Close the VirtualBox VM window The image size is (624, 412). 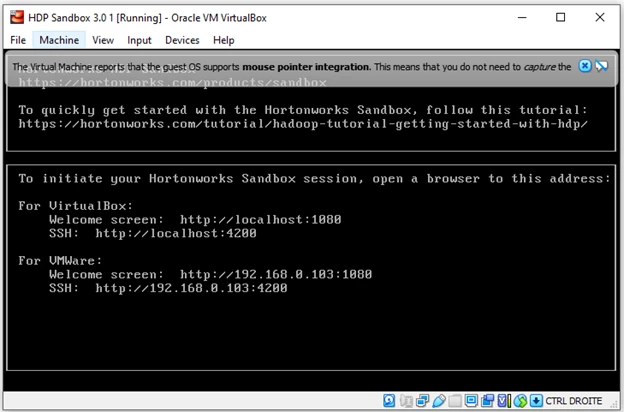click(600, 17)
